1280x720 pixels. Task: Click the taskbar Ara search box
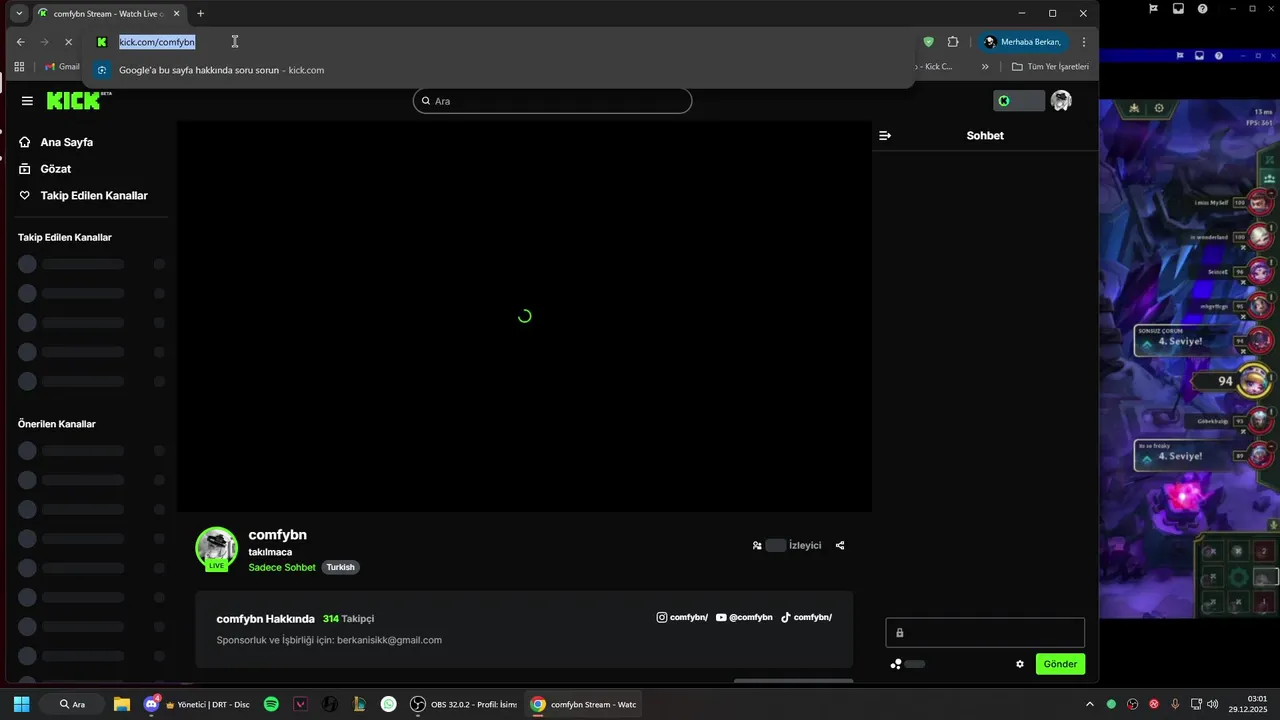(x=72, y=704)
